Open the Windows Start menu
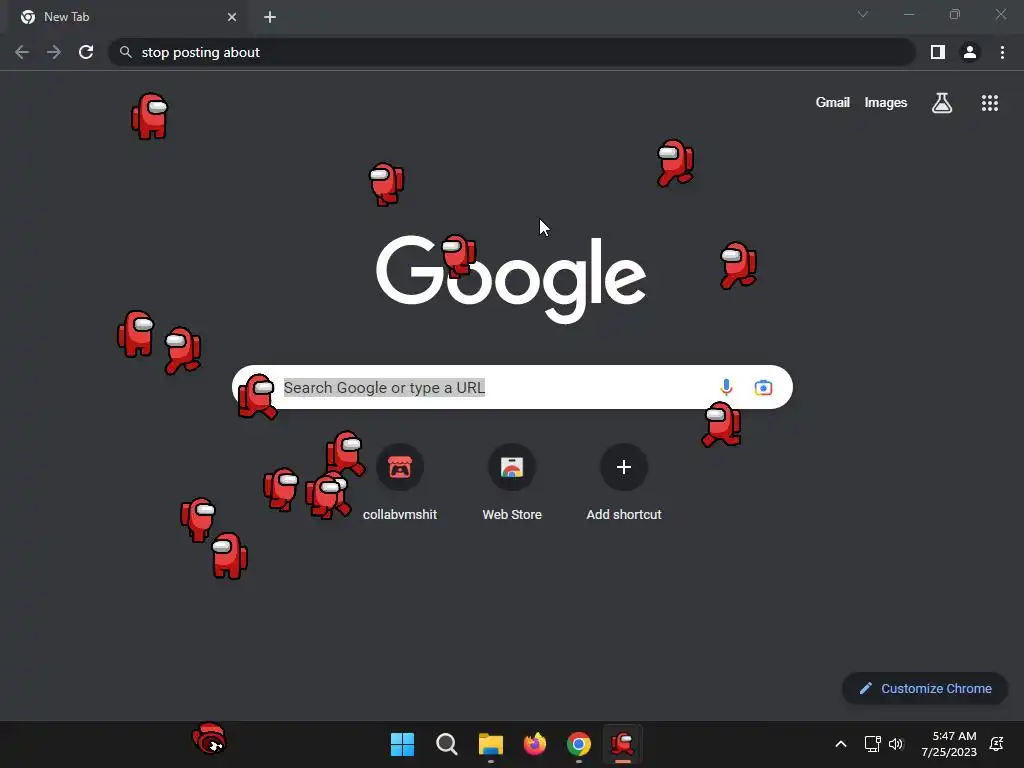Image resolution: width=1024 pixels, height=768 pixels. tap(402, 744)
